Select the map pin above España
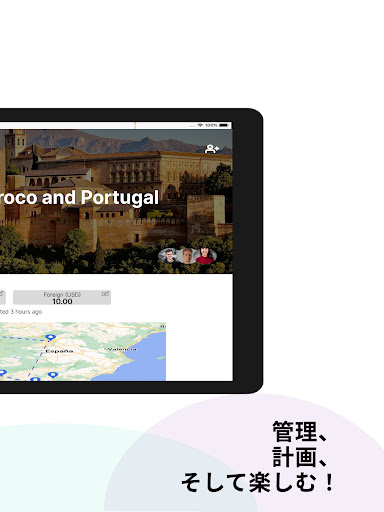 pyautogui.click(x=50, y=338)
